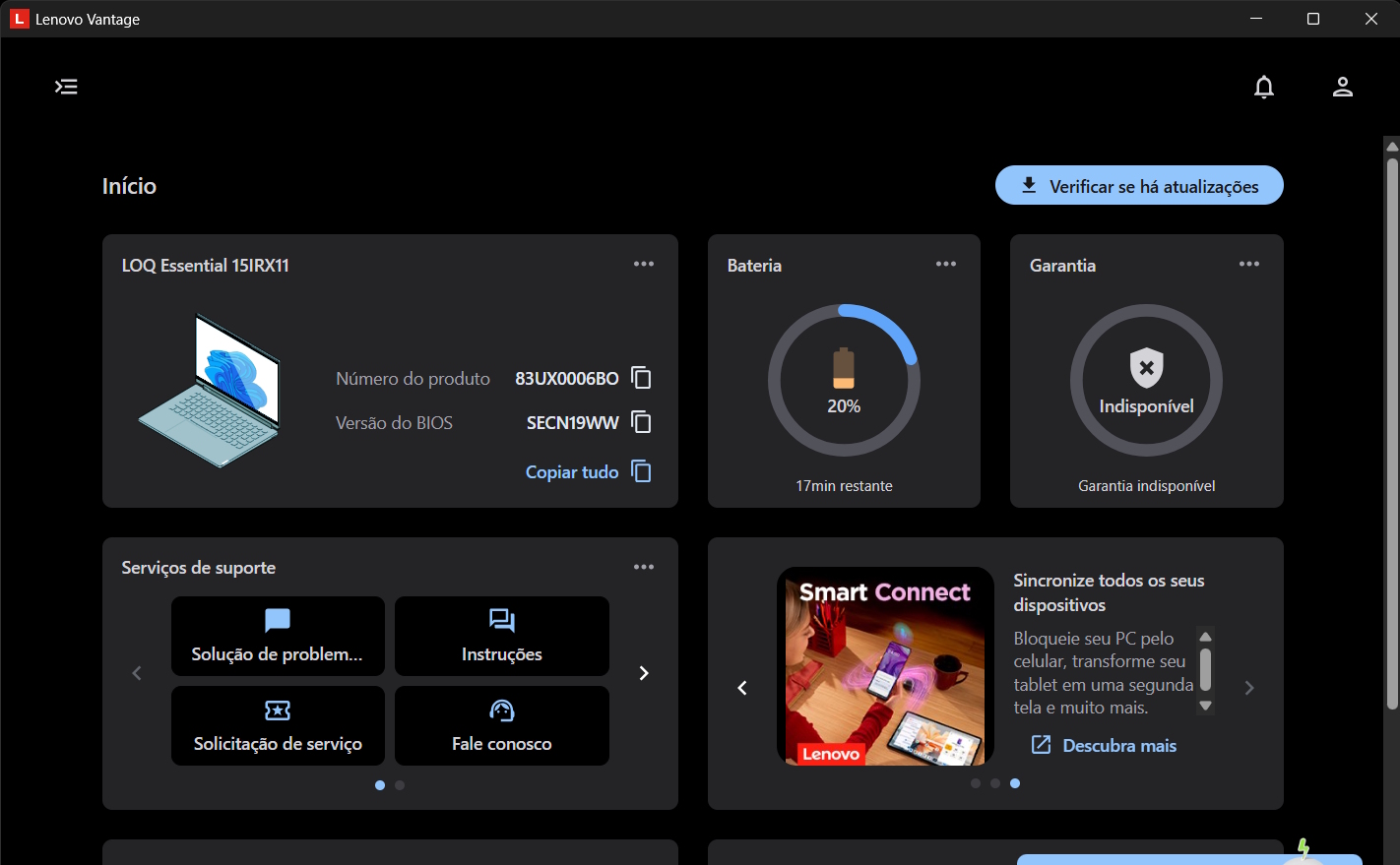Click the battery gauge showing 20%
This screenshot has height=865, width=1400.
tap(844, 380)
